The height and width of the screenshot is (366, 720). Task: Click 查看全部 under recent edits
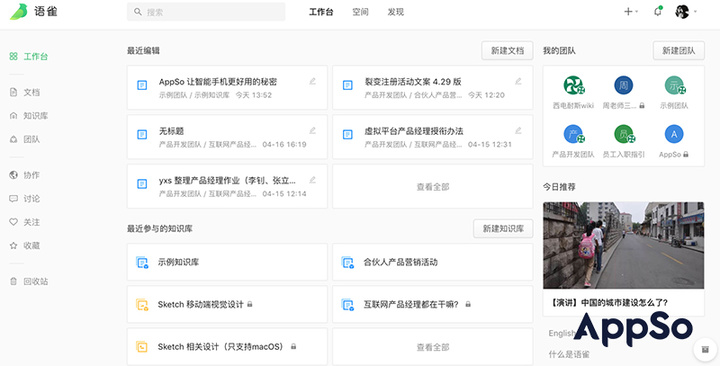[433, 186]
